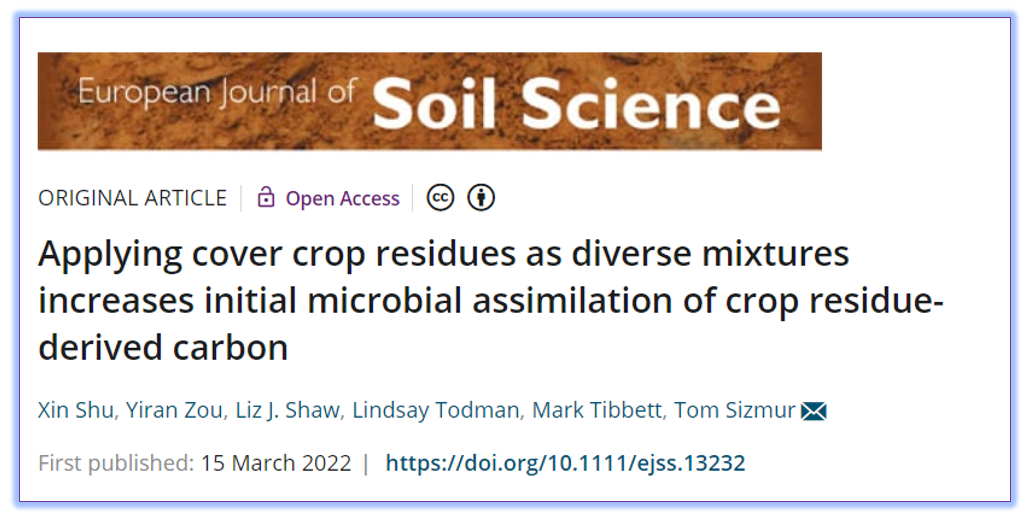Click the attribution person license icon

pyautogui.click(x=481, y=198)
